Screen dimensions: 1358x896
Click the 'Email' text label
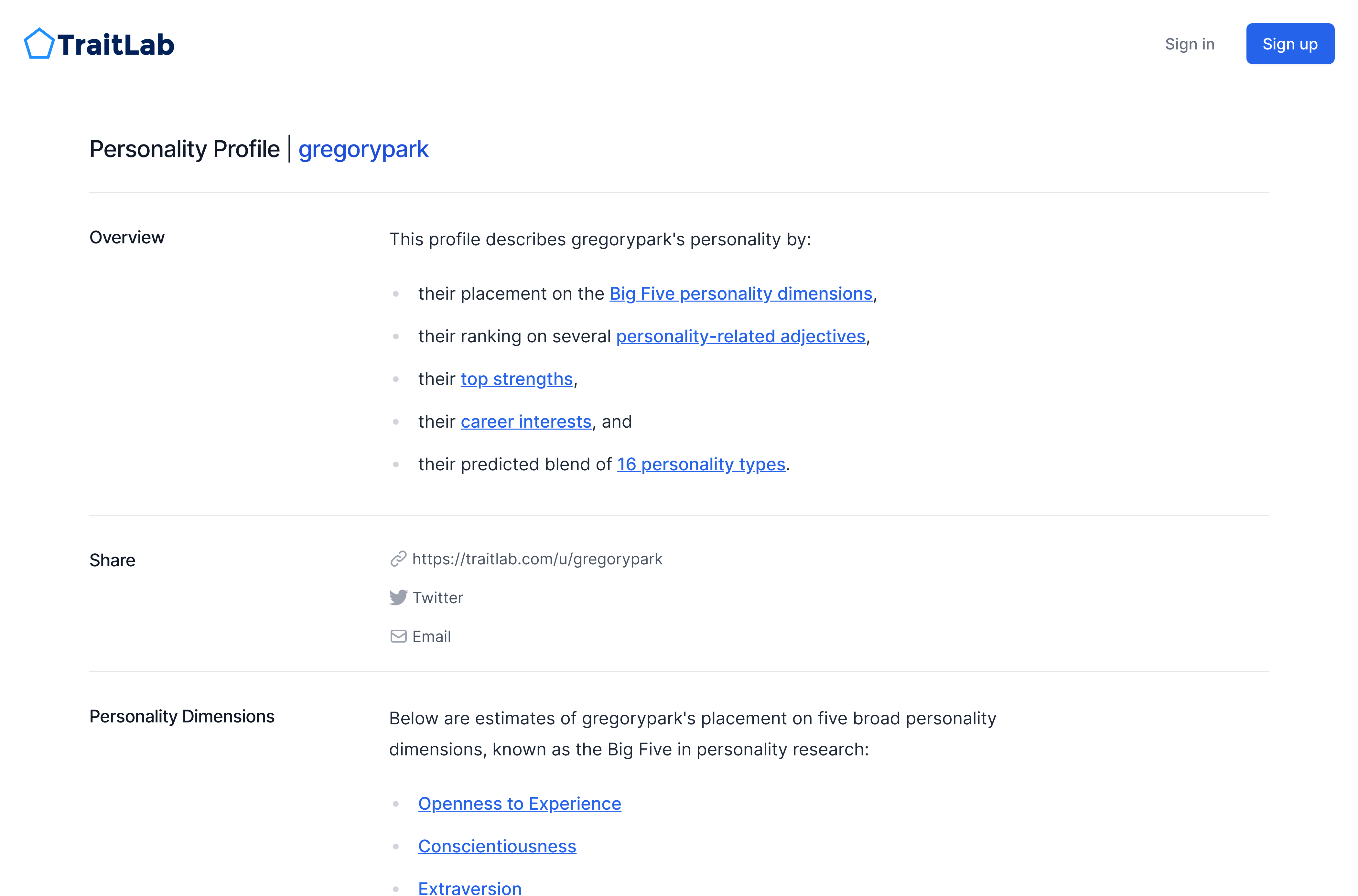pos(432,636)
